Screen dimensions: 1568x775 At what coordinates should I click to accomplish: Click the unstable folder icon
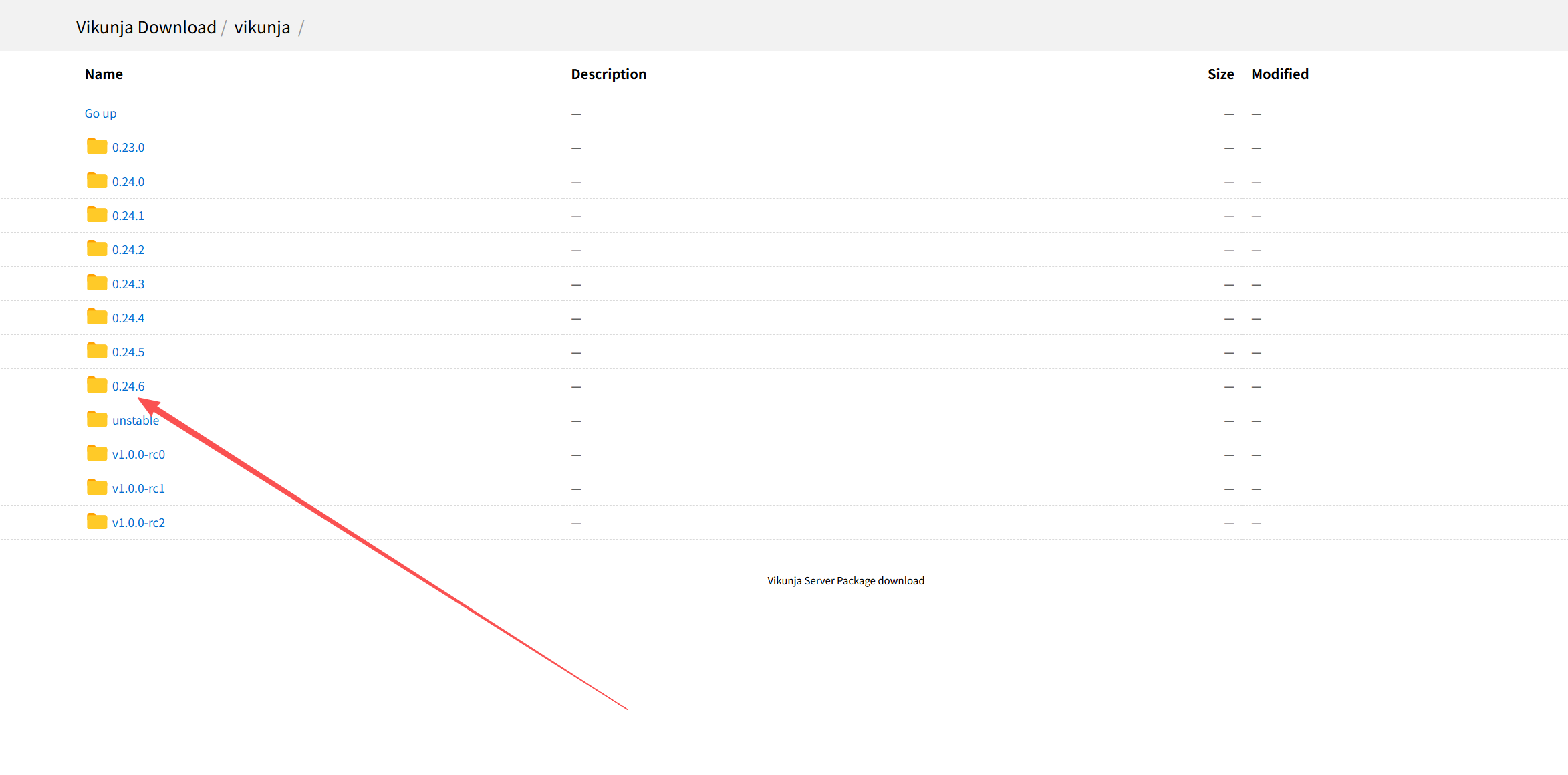(97, 419)
